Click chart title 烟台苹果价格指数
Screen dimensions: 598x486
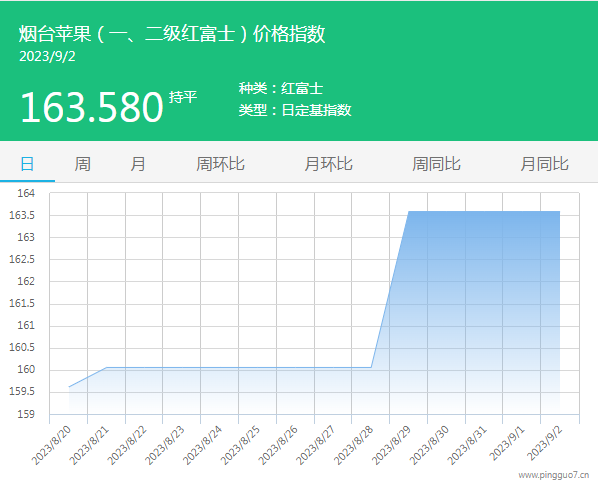172,34
